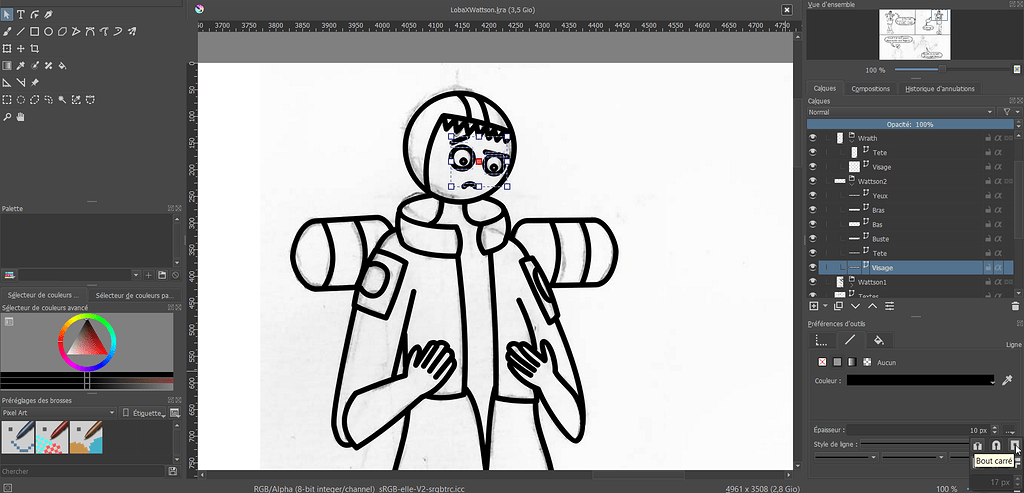
Task: Delete layer with the trash icon
Action: coord(1015,306)
